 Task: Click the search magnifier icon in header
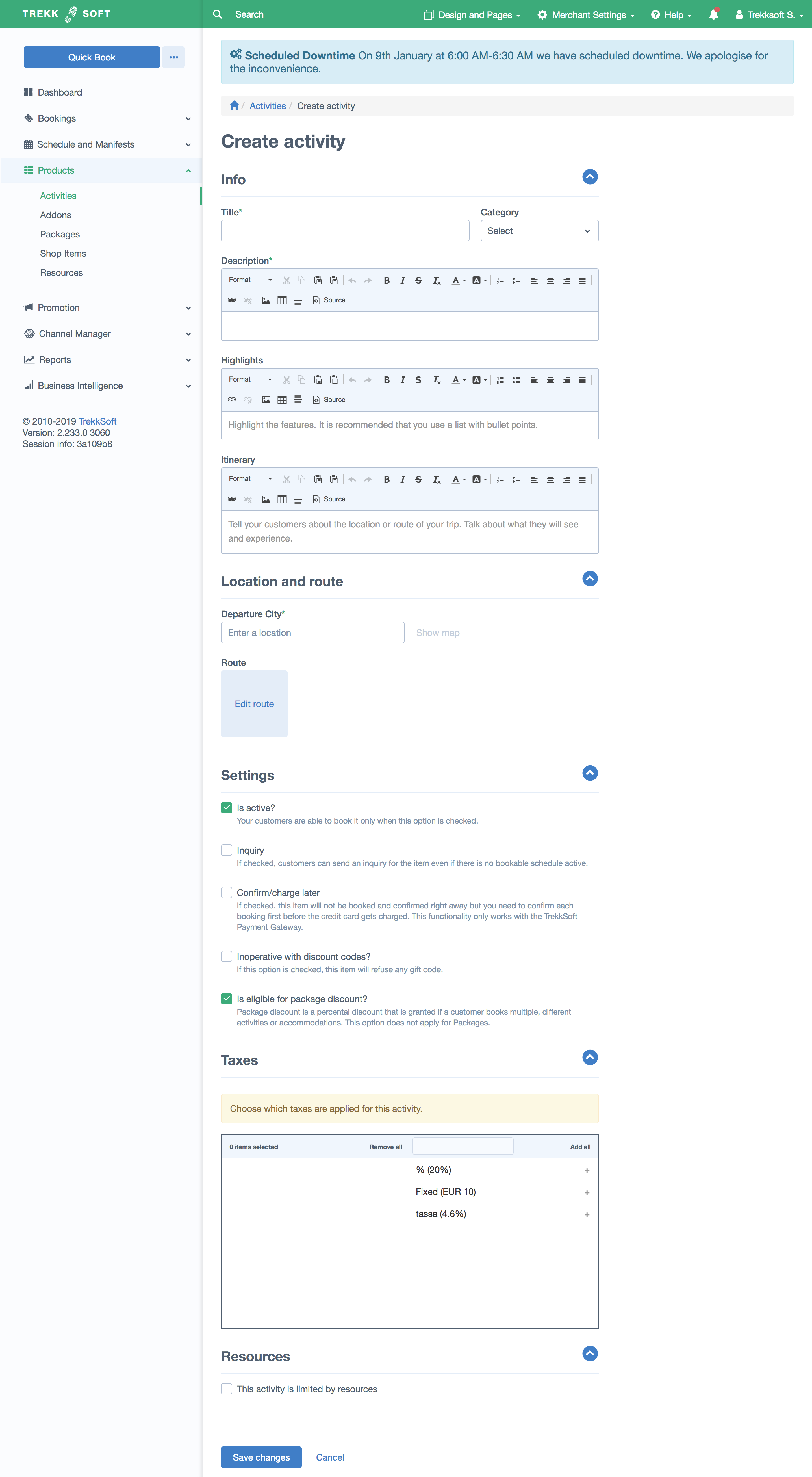pos(217,14)
